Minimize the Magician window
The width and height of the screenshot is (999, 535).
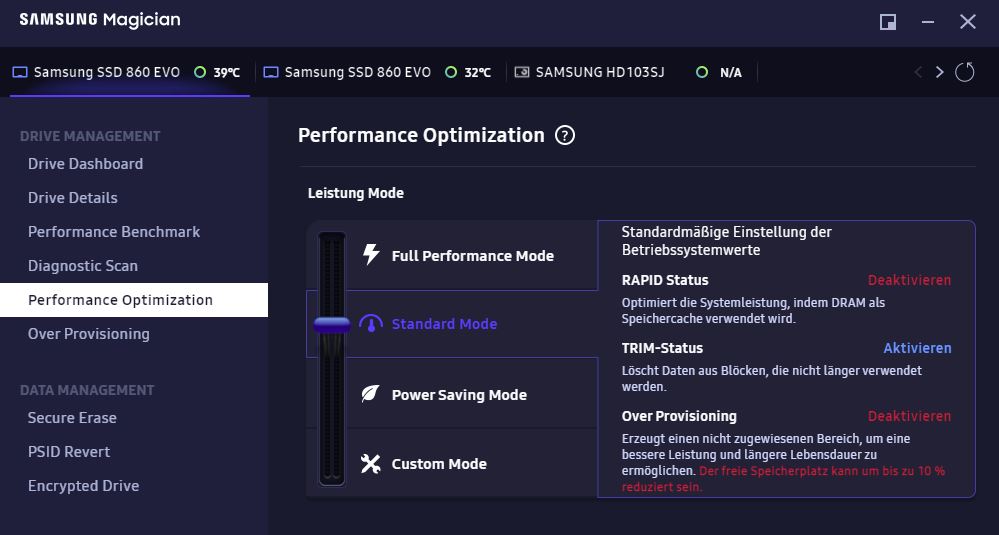(928, 22)
